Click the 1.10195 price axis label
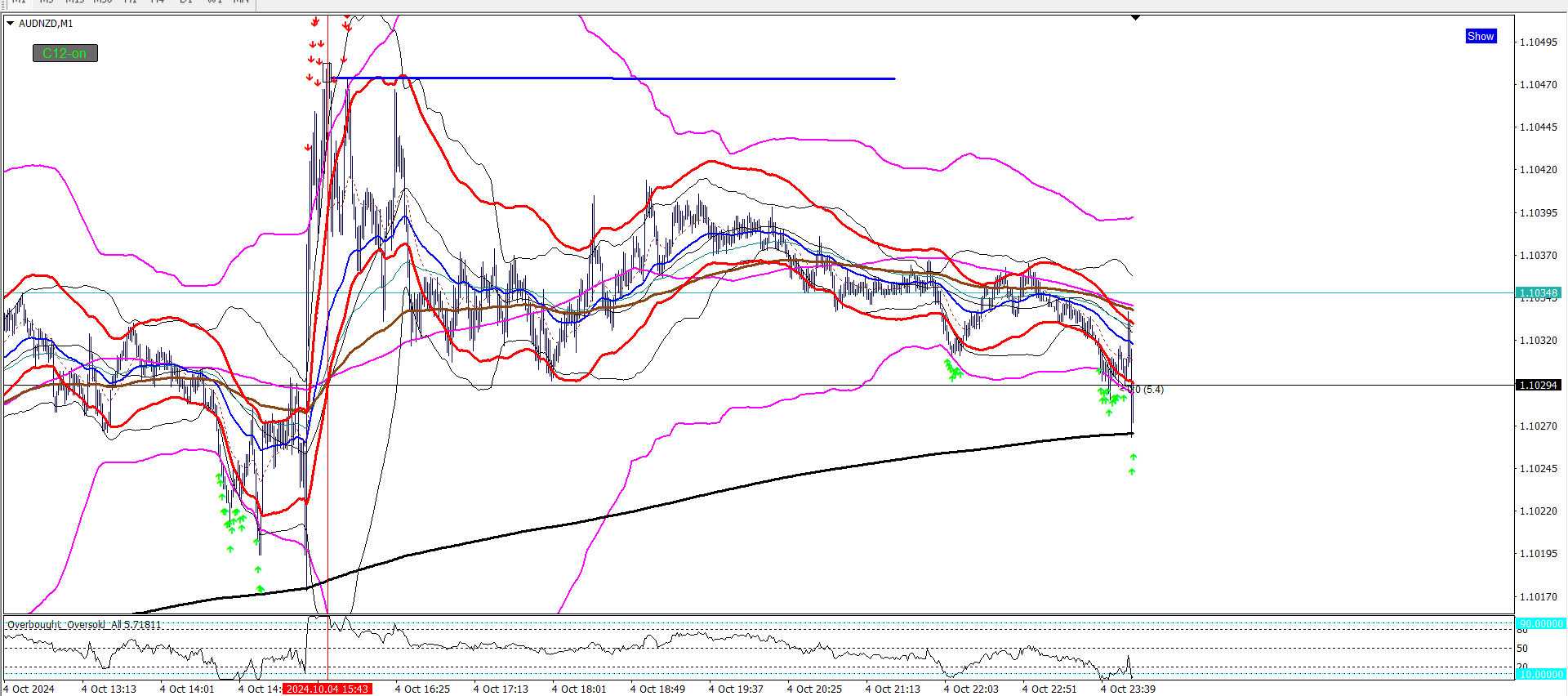Screen dimensions: 1568x696 (1539, 554)
